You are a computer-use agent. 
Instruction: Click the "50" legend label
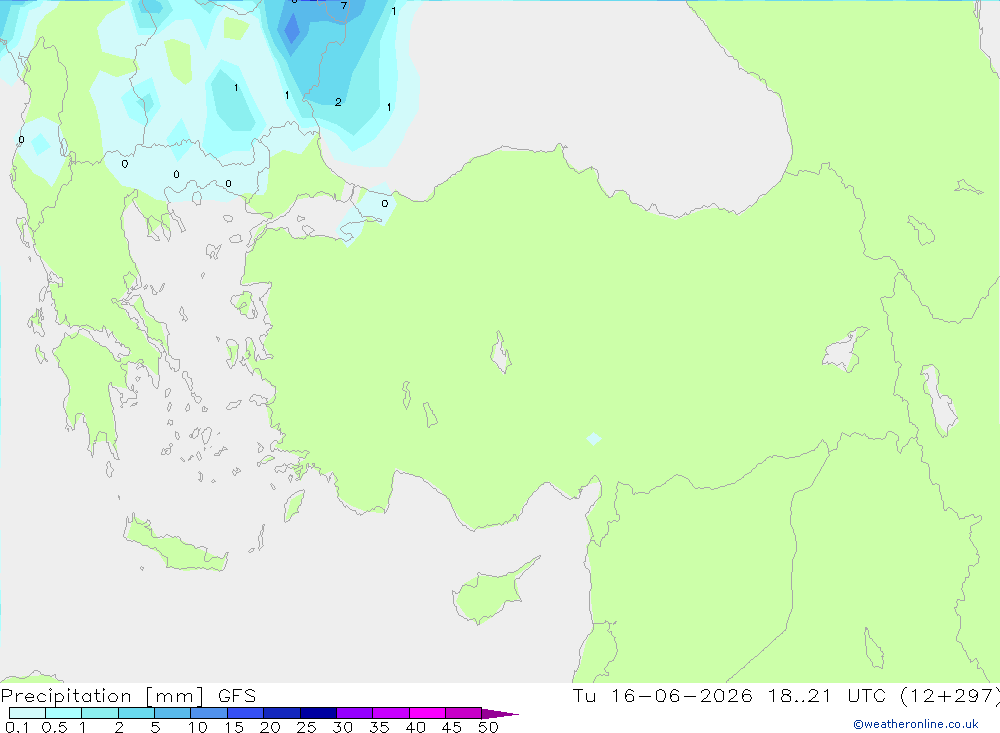point(488,727)
